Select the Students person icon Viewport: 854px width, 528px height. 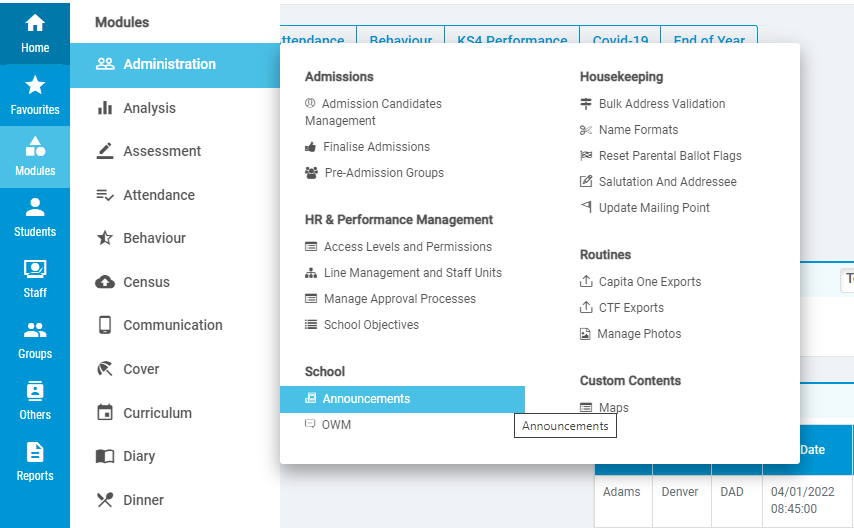(x=35, y=207)
